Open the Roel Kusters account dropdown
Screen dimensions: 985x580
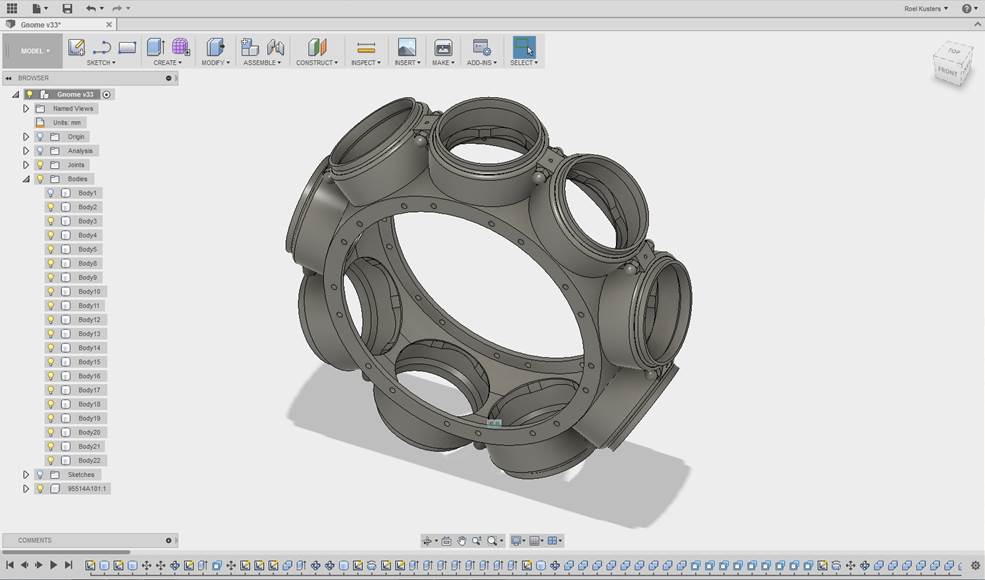[x=926, y=9]
